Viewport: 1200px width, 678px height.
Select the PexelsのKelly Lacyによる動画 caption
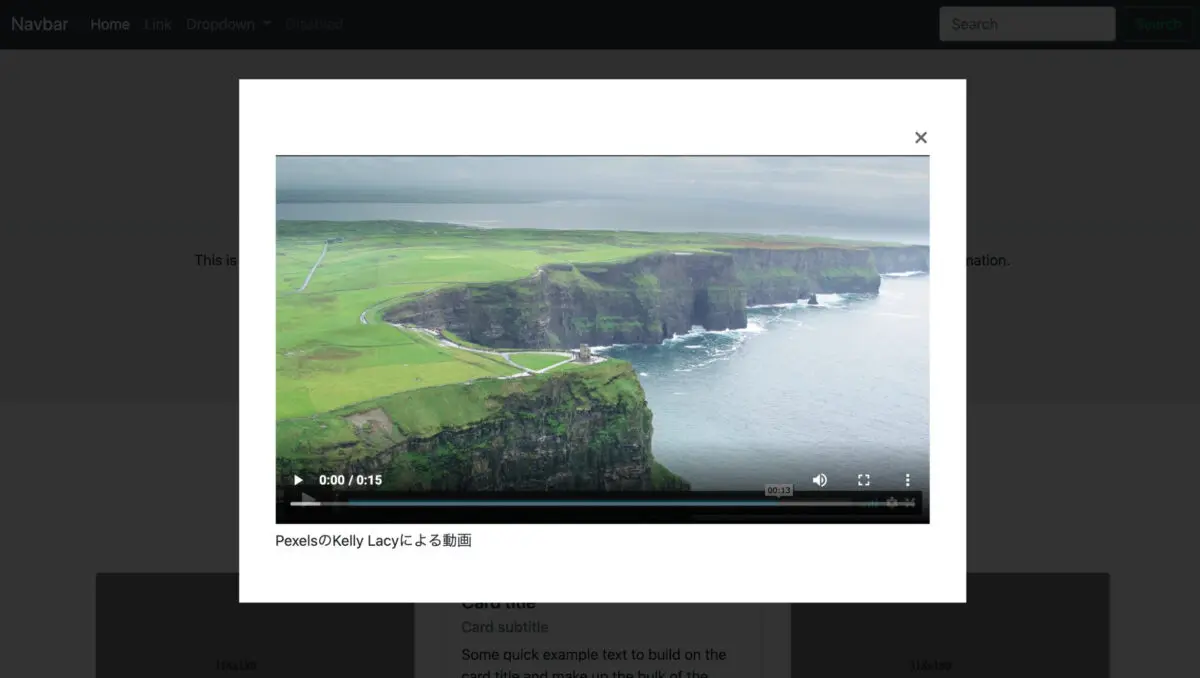coord(373,541)
